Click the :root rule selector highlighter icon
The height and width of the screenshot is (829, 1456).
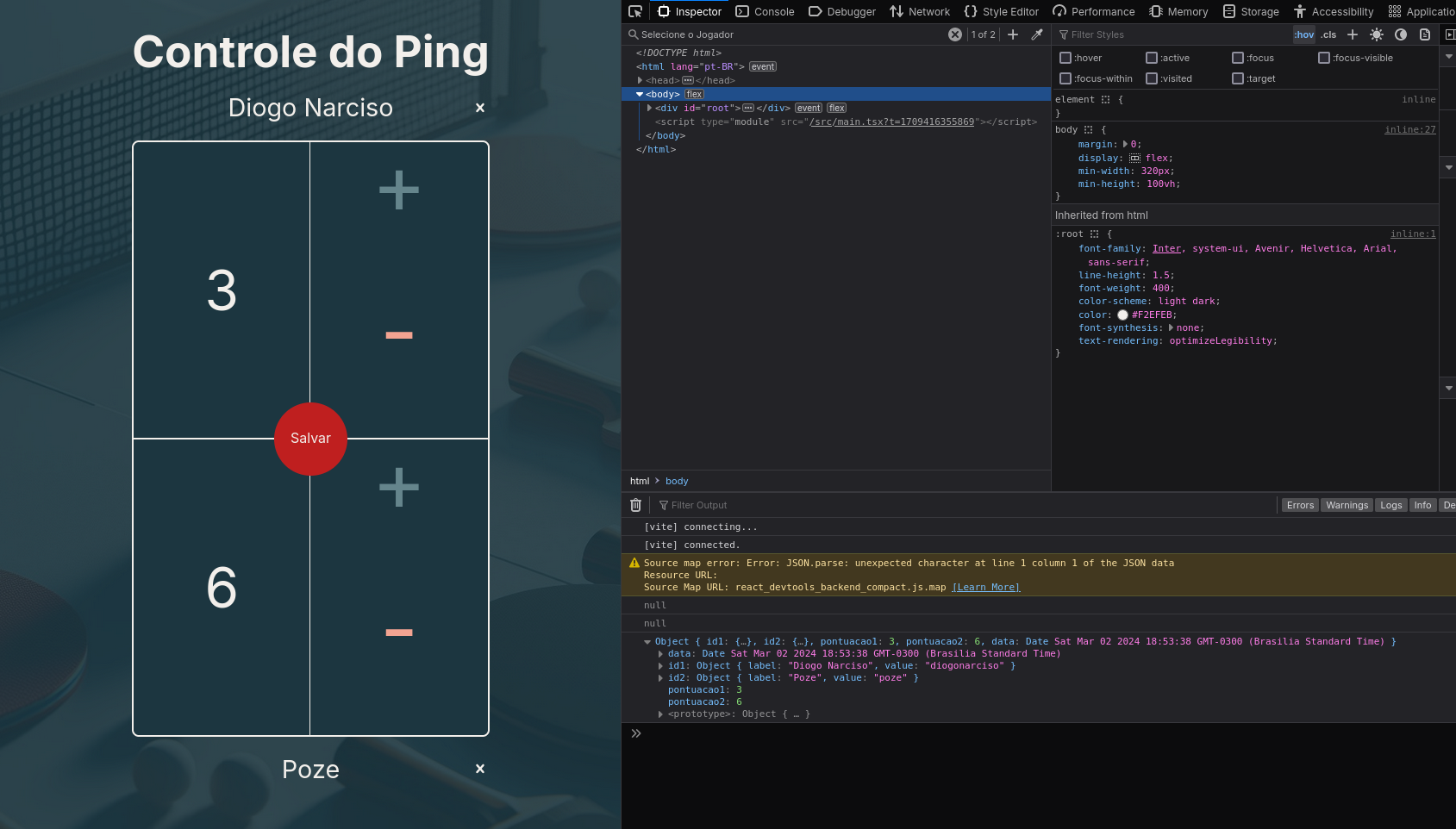coord(1094,234)
